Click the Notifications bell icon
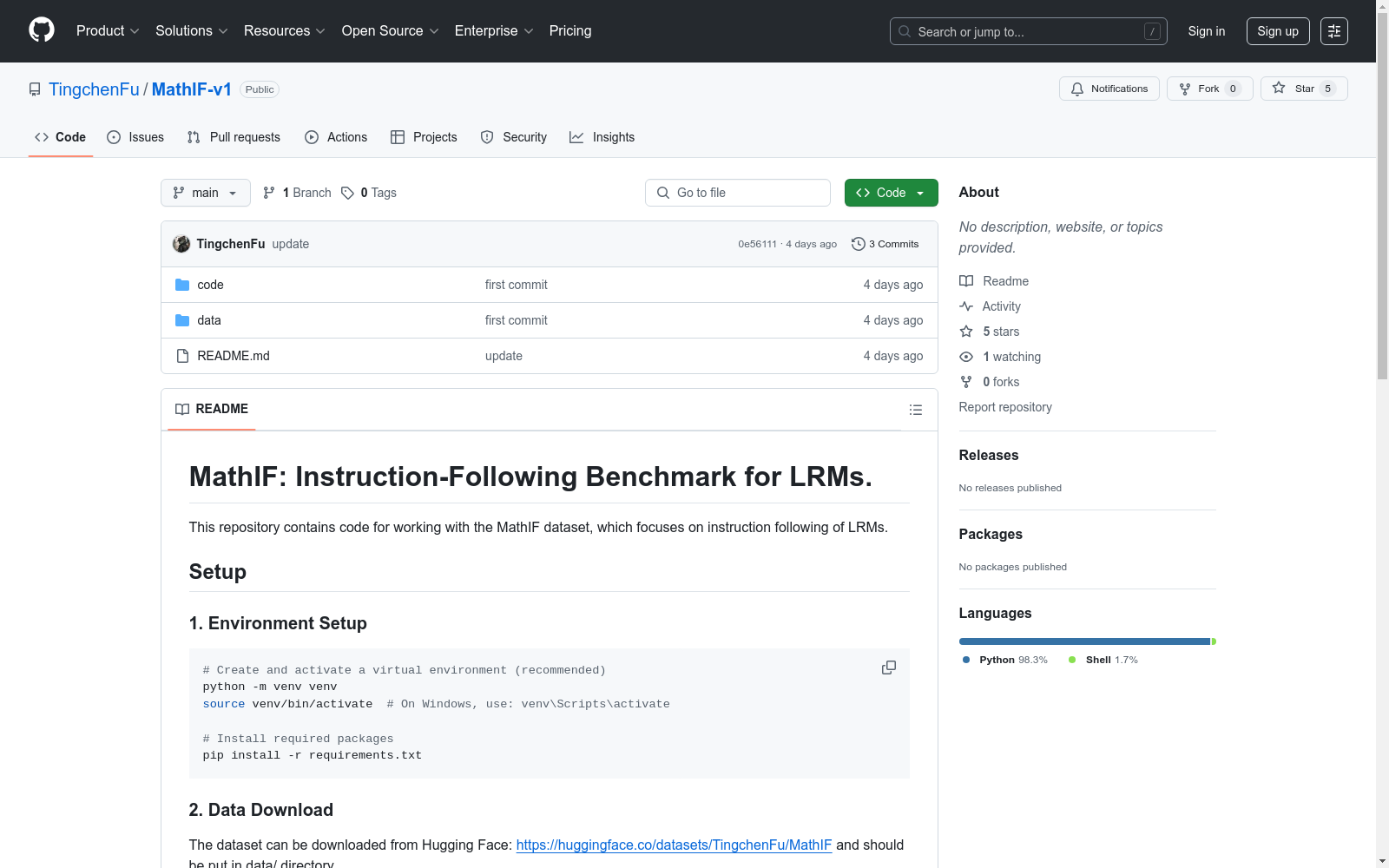The image size is (1389, 868). coord(1077,89)
